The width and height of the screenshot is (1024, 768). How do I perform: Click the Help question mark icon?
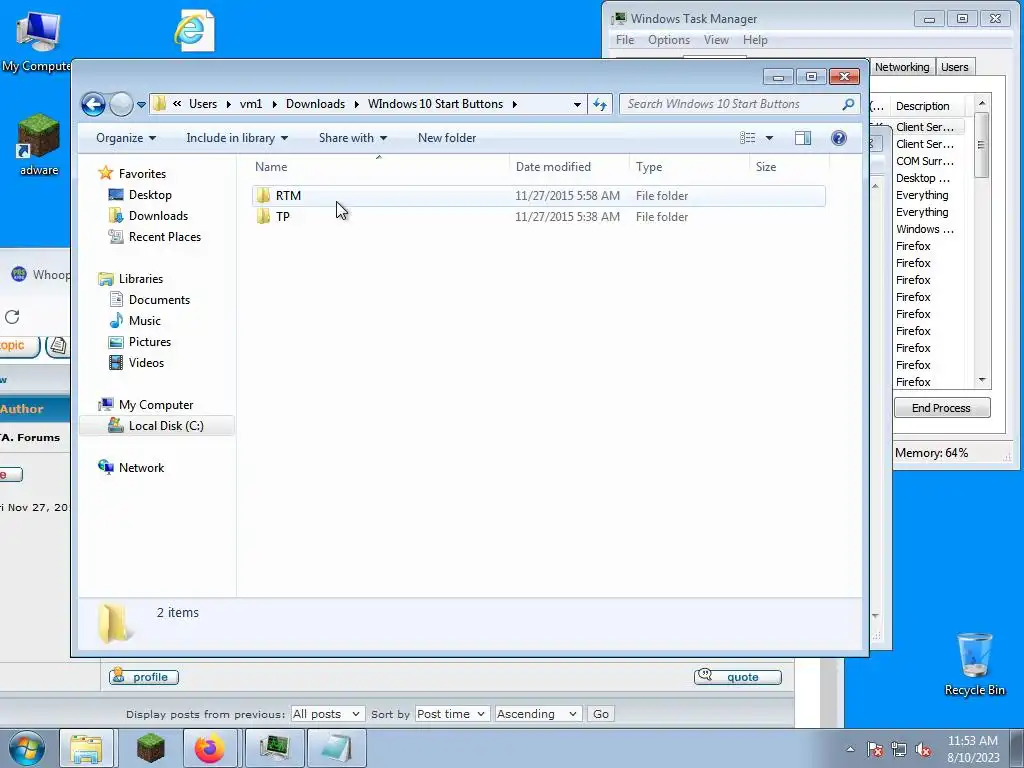(839, 138)
